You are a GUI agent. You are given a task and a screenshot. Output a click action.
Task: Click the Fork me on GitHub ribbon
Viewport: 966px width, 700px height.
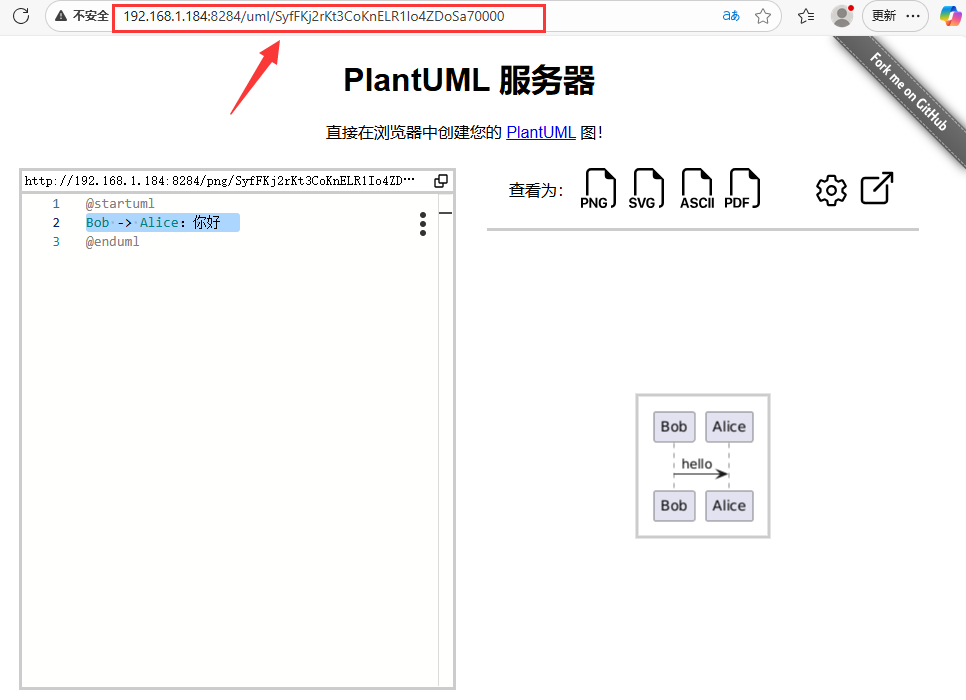click(908, 92)
